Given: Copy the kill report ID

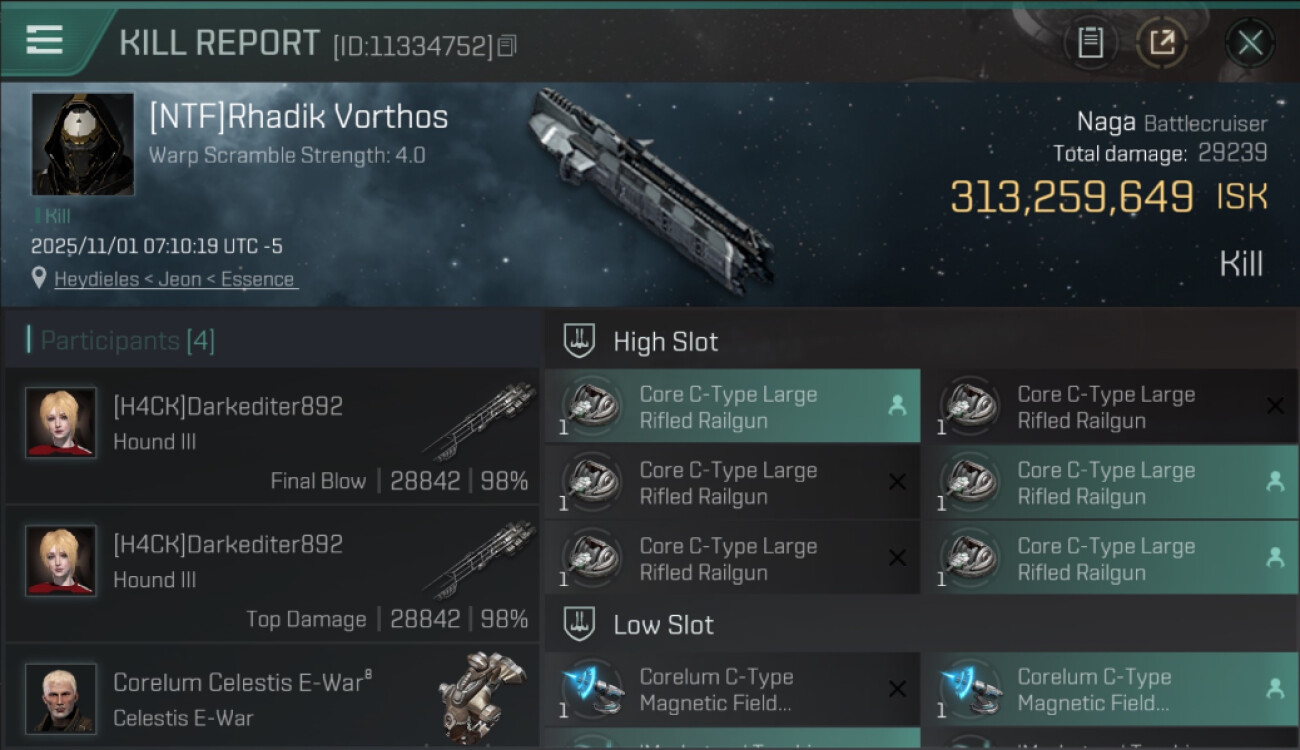Looking at the screenshot, I should 507,46.
